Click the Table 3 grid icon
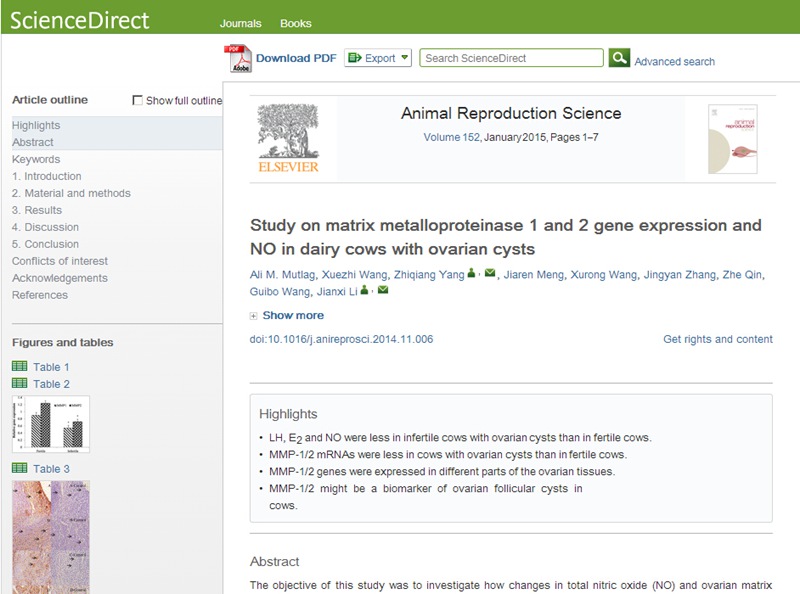 pyautogui.click(x=19, y=467)
